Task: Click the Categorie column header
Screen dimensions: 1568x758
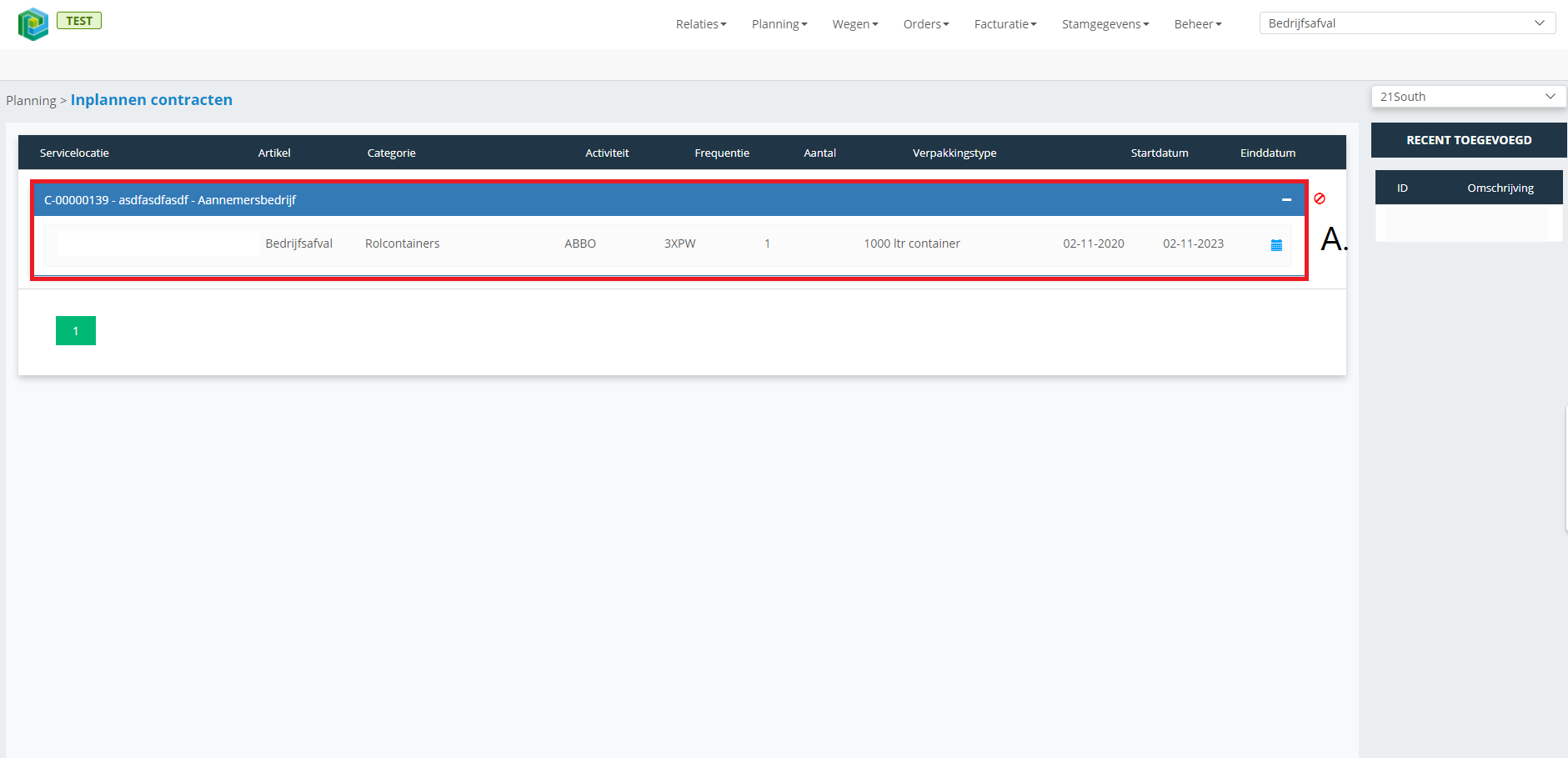Action: point(392,153)
